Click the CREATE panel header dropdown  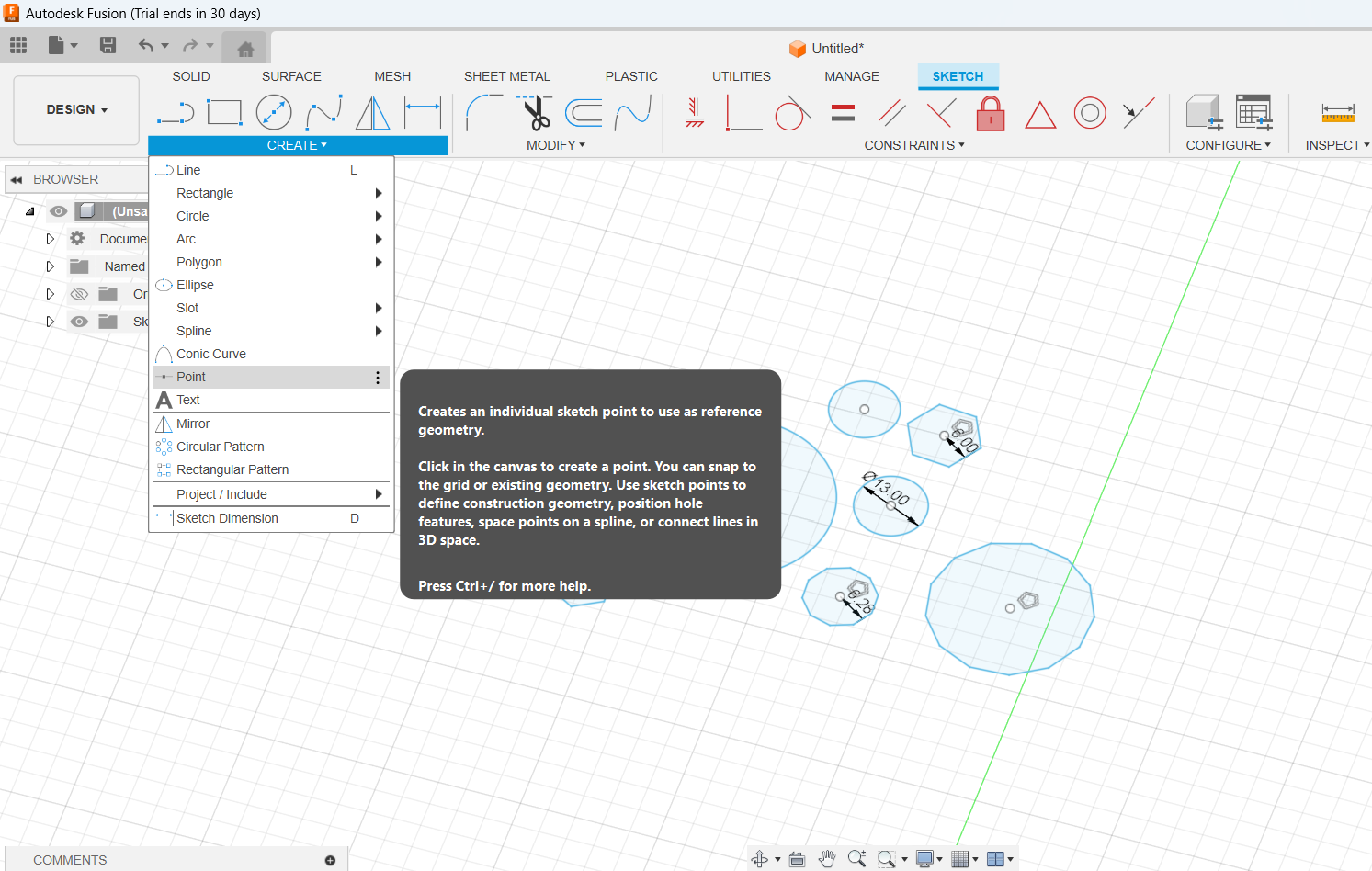[x=298, y=145]
